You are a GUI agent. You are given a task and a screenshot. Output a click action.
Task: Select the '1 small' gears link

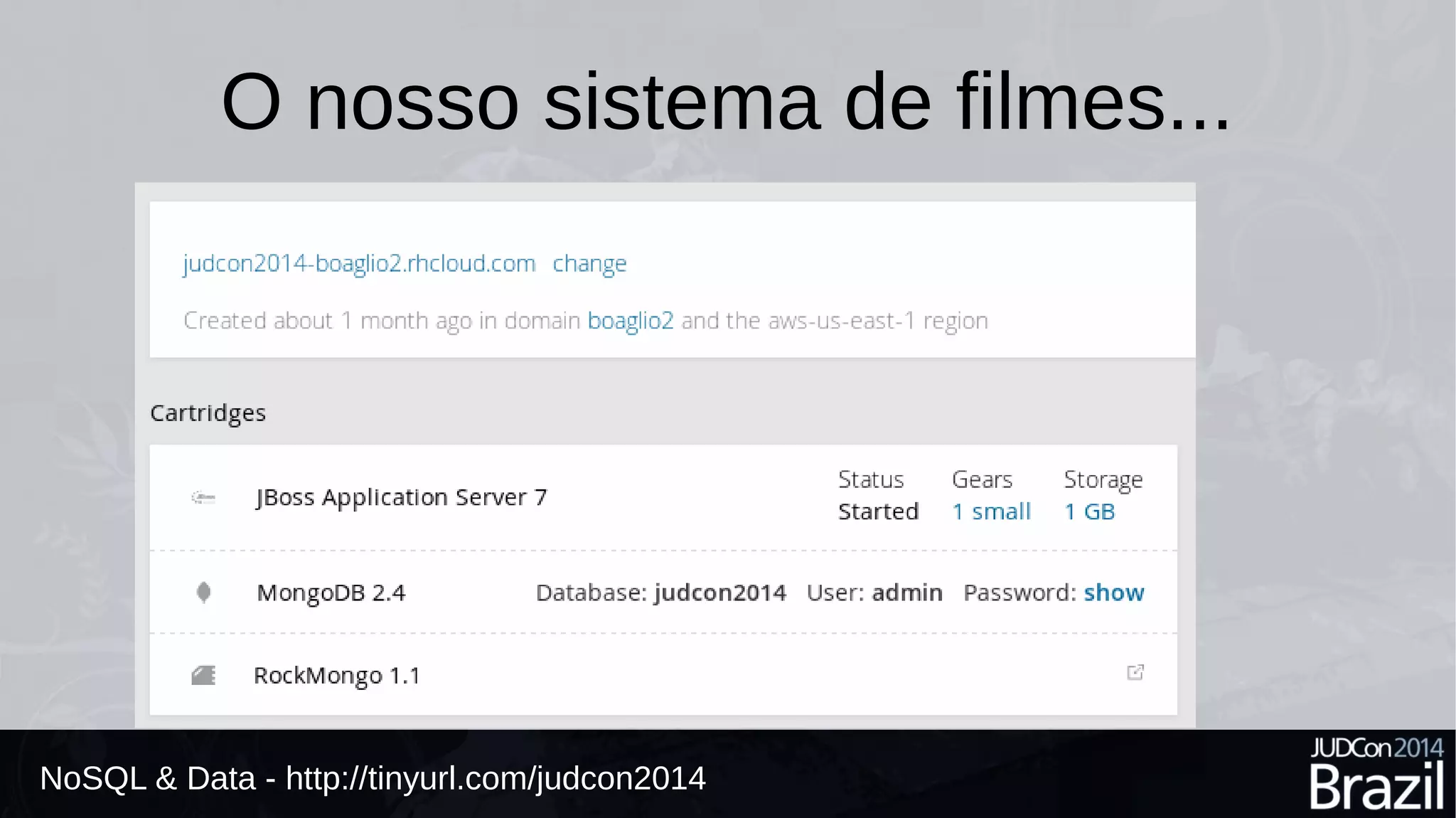click(x=991, y=511)
